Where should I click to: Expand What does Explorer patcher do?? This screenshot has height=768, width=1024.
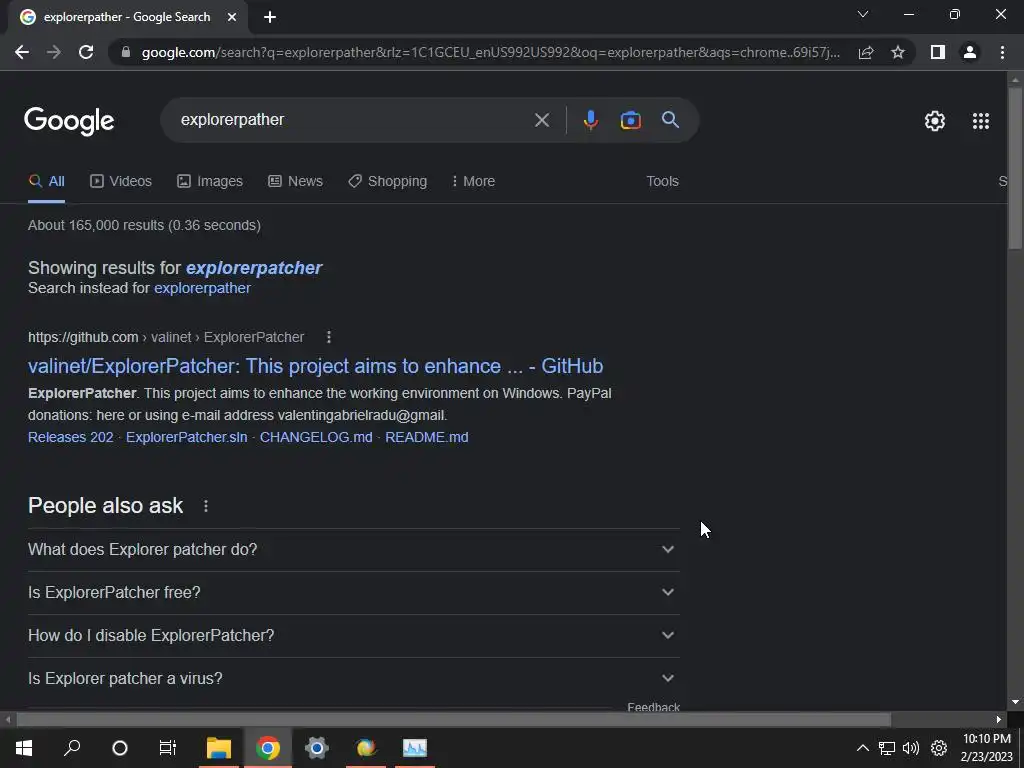pos(353,550)
